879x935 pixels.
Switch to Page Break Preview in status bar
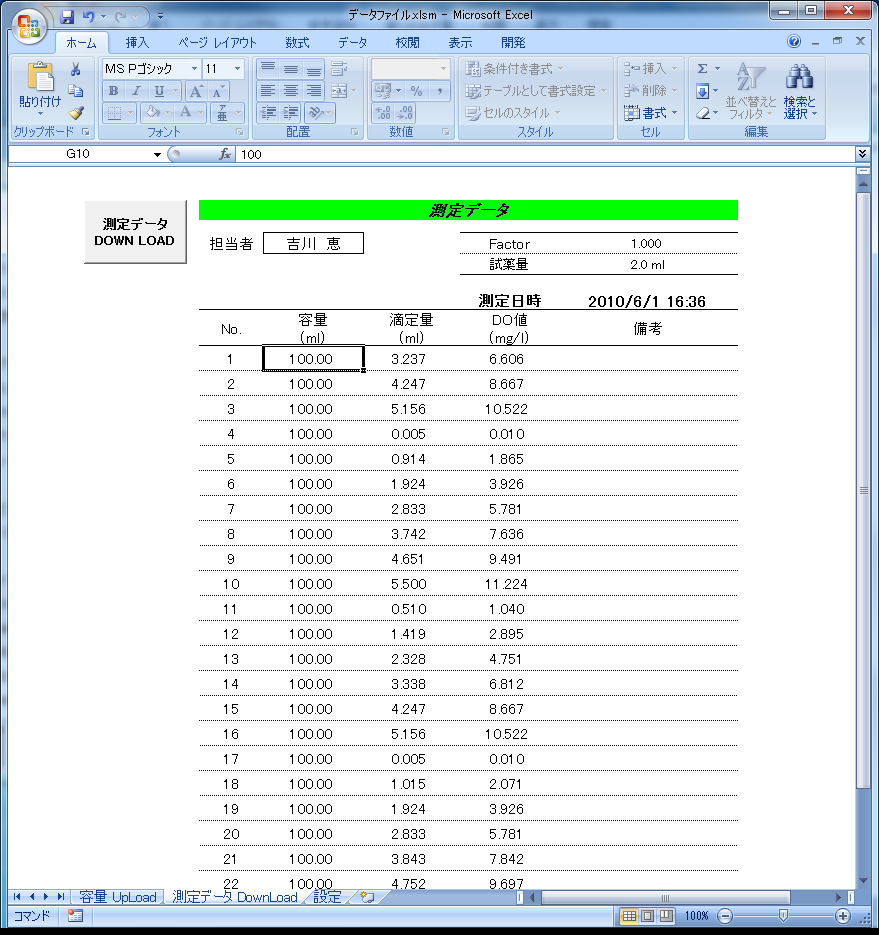coord(666,916)
